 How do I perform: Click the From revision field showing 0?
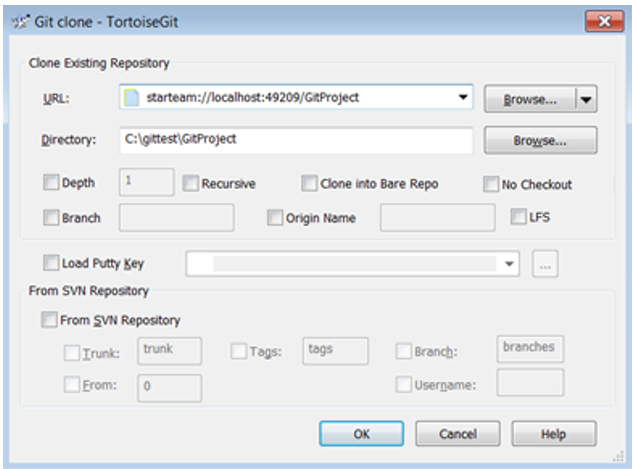(x=169, y=388)
